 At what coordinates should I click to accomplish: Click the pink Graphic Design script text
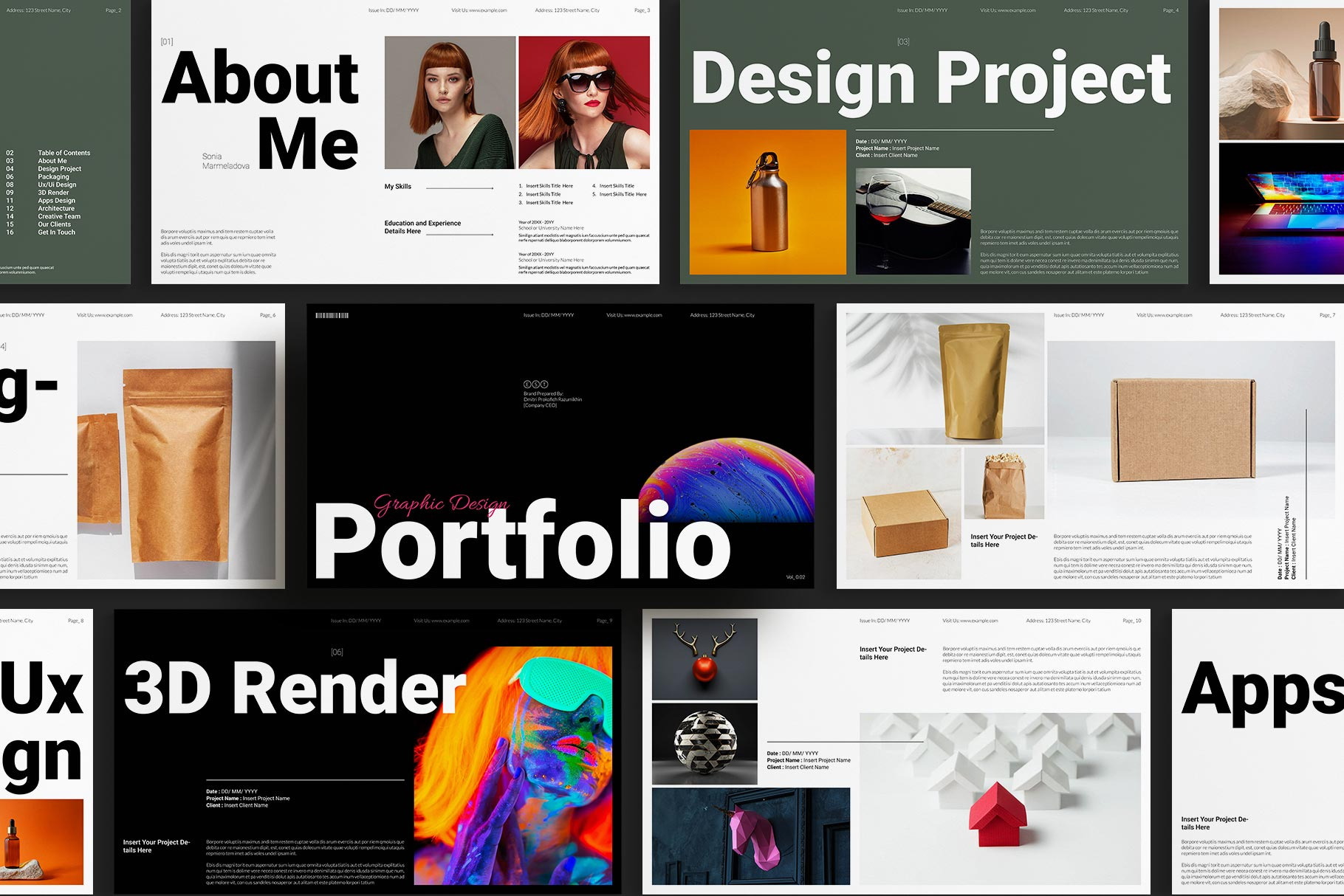coord(441,504)
